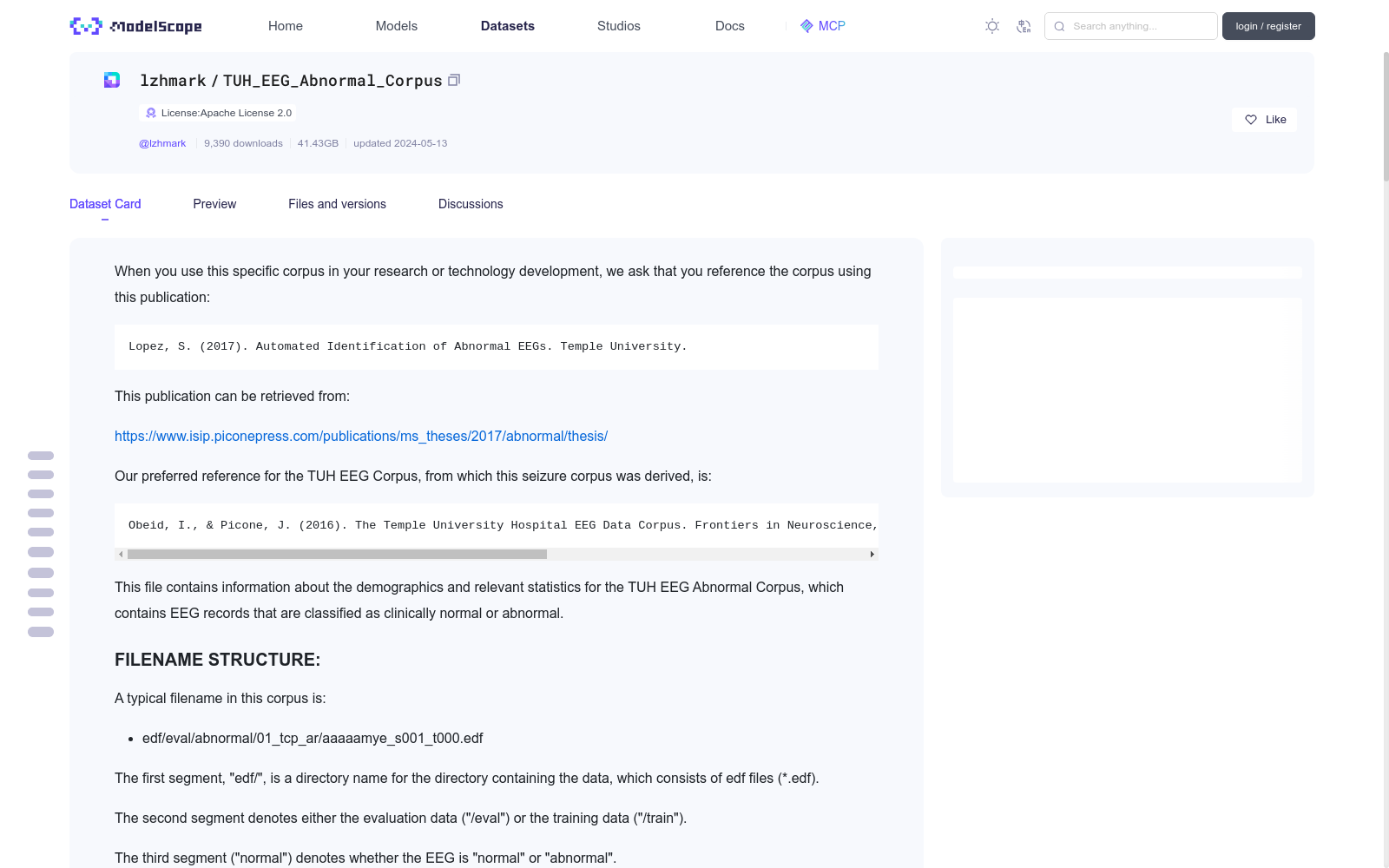Viewport: 1389px width, 868px height.
Task: Click the 41.43GB size text
Action: click(318, 143)
